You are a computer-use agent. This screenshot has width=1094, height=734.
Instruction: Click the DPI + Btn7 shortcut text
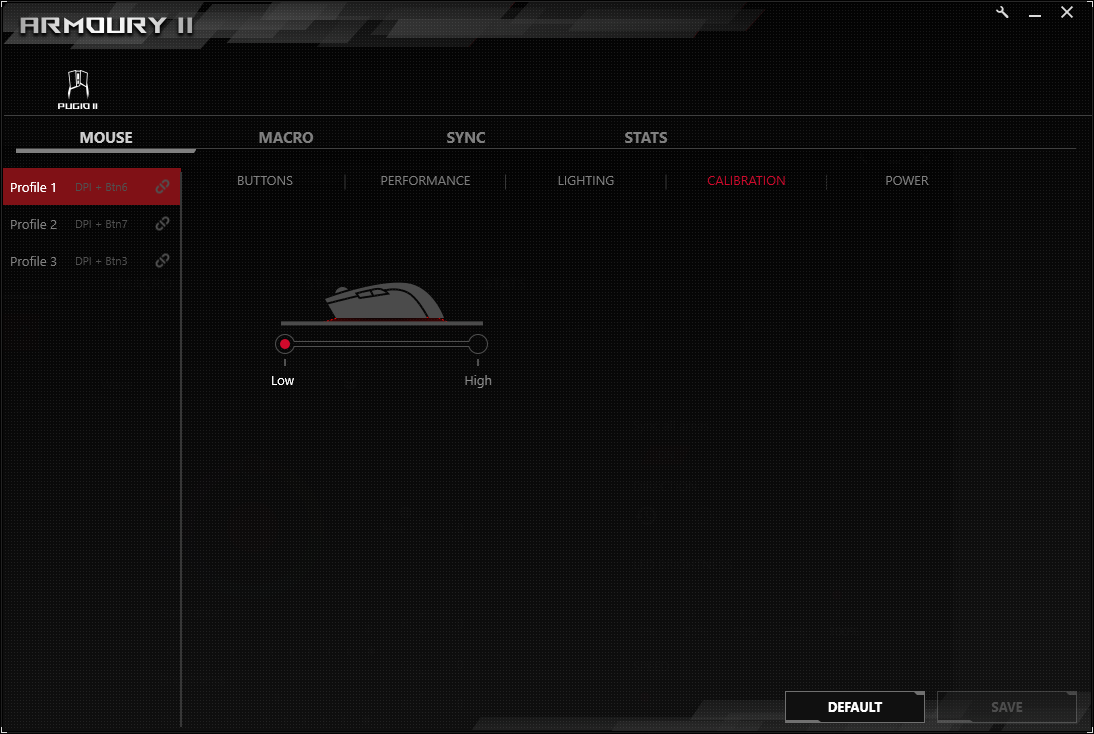[x=101, y=224]
